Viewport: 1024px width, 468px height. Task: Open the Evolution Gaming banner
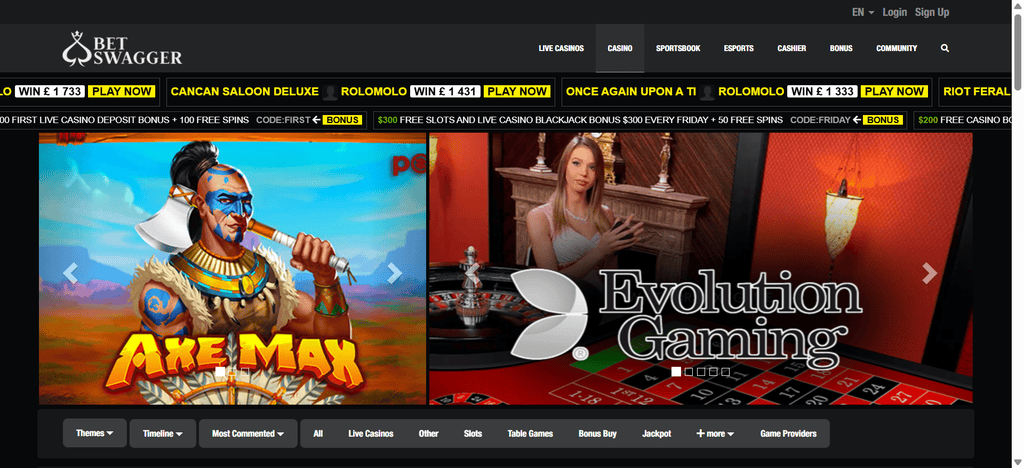[x=701, y=268]
